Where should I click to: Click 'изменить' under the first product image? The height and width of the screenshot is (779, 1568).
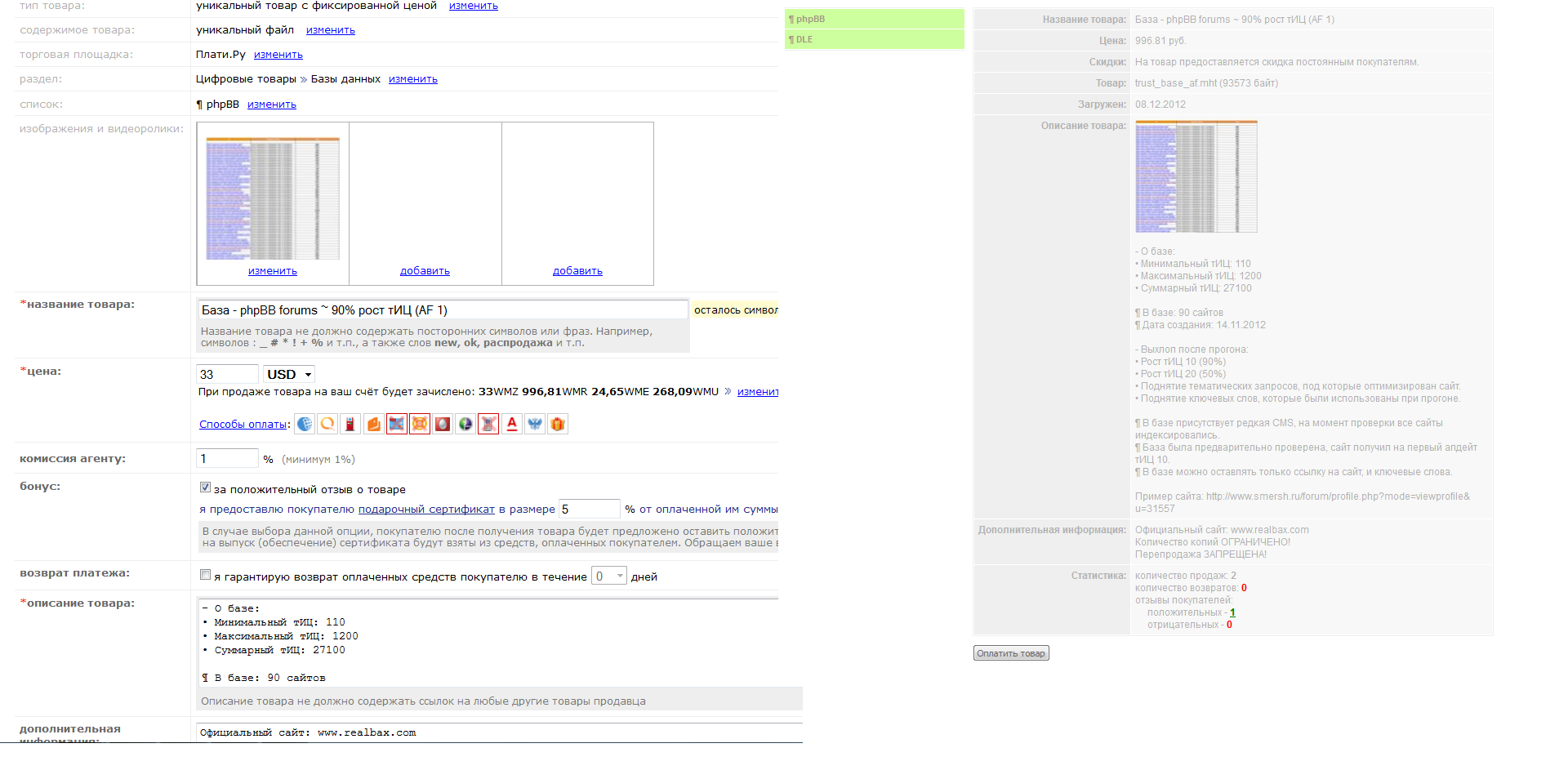pyautogui.click(x=273, y=271)
